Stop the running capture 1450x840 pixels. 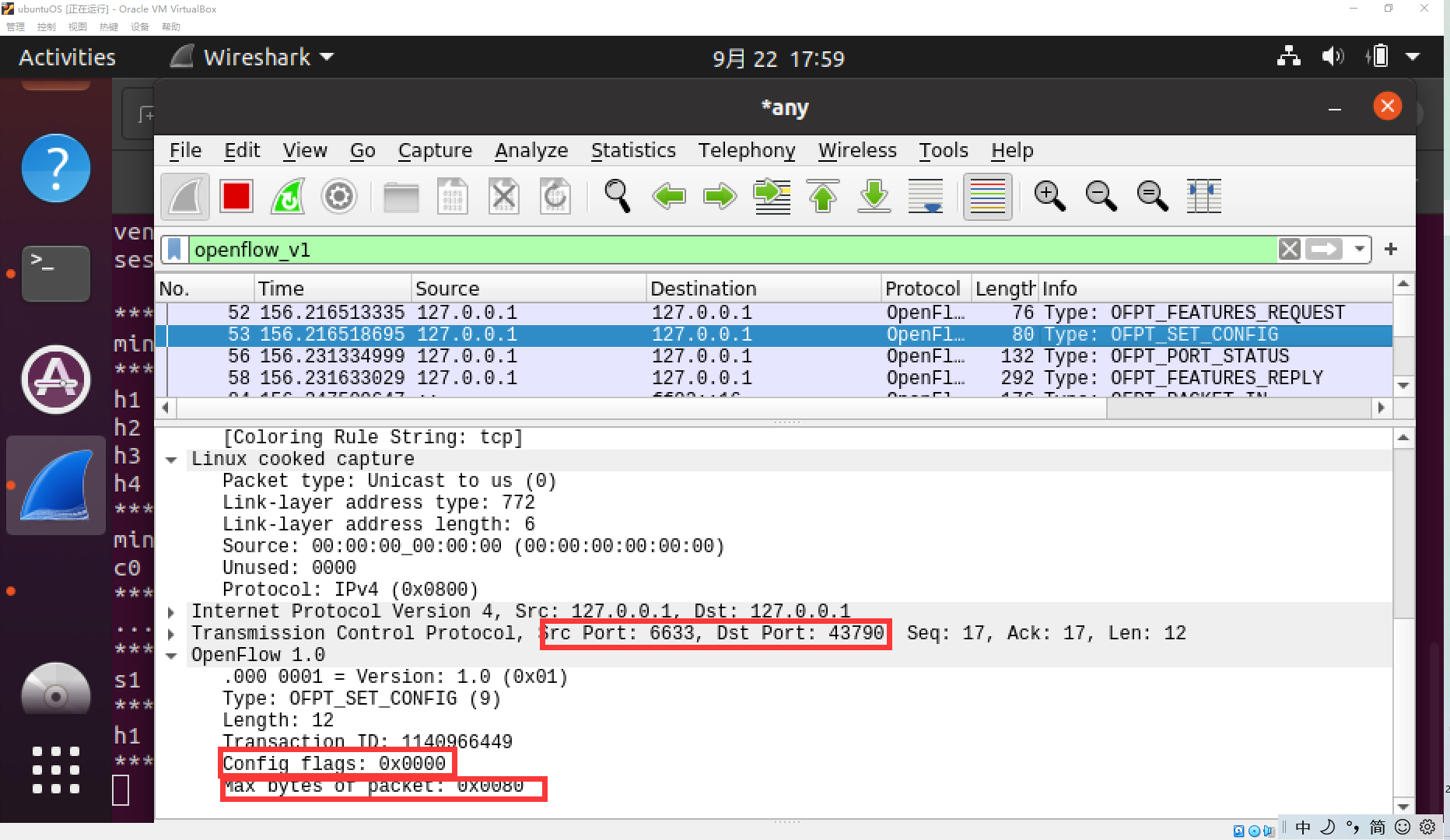pyautogui.click(x=236, y=197)
